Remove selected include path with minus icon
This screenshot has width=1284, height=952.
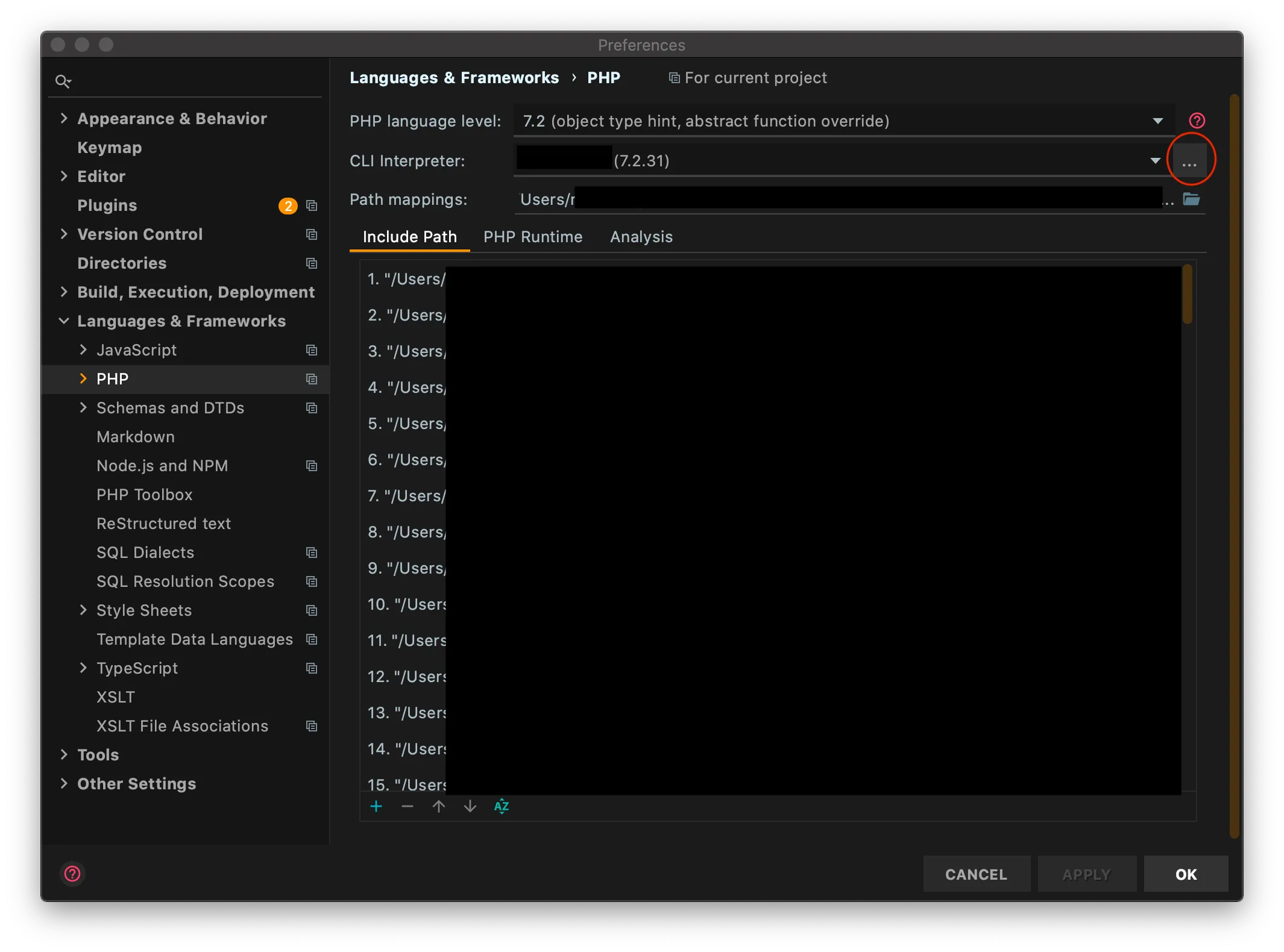point(408,806)
